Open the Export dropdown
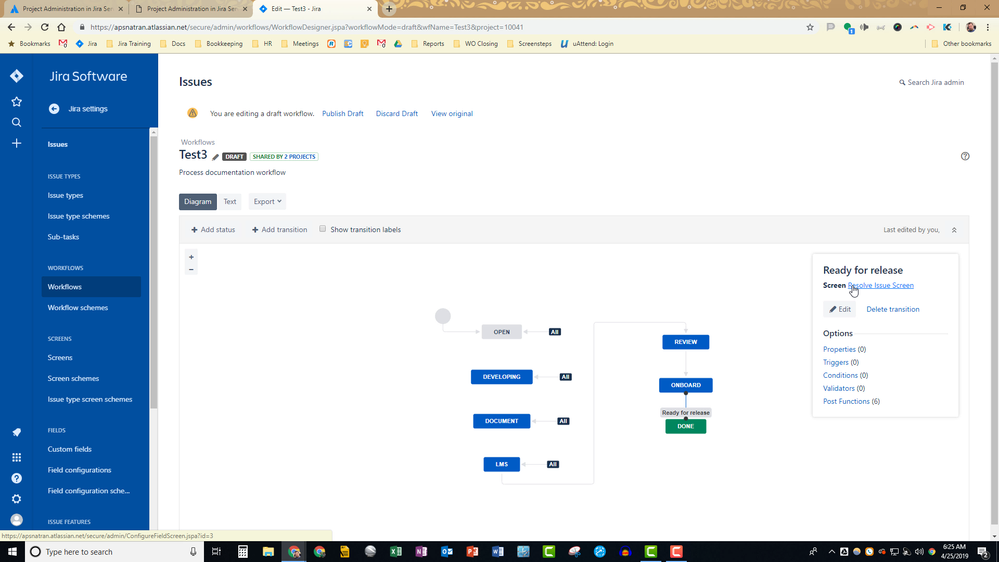Image resolution: width=999 pixels, height=562 pixels. pyautogui.click(x=267, y=201)
